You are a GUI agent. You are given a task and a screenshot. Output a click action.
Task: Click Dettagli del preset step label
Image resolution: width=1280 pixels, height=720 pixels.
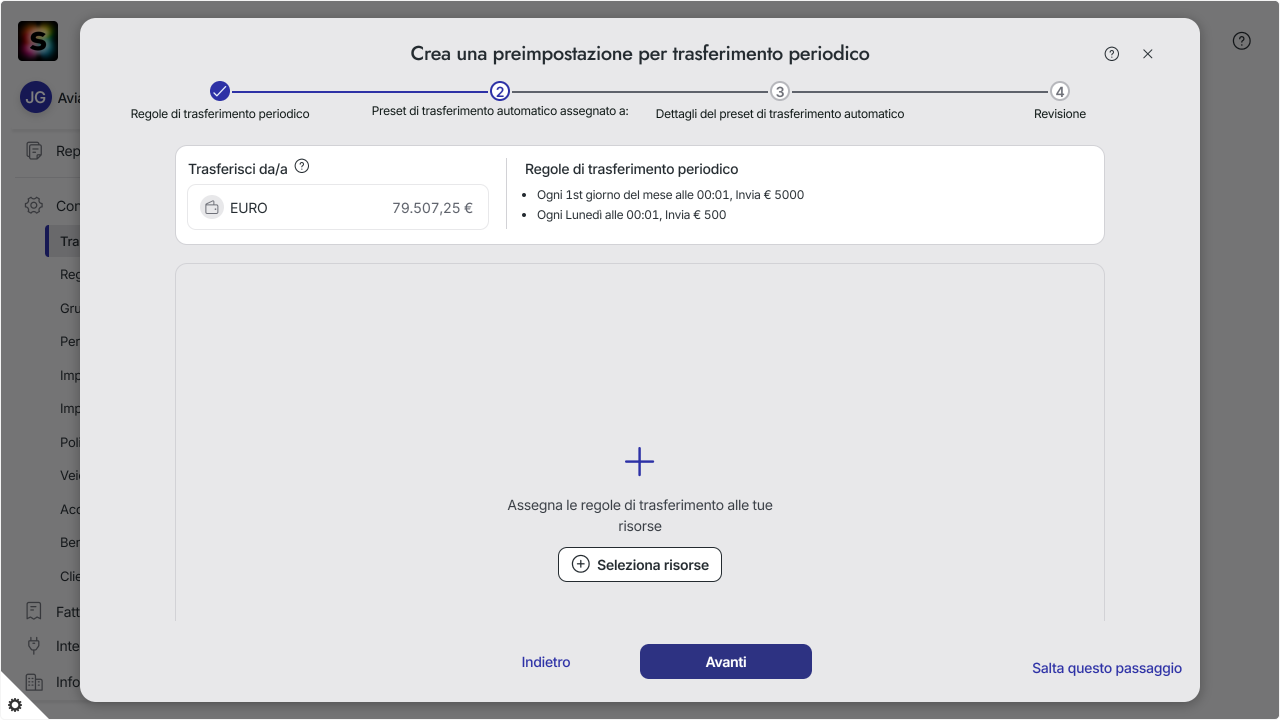(x=780, y=114)
